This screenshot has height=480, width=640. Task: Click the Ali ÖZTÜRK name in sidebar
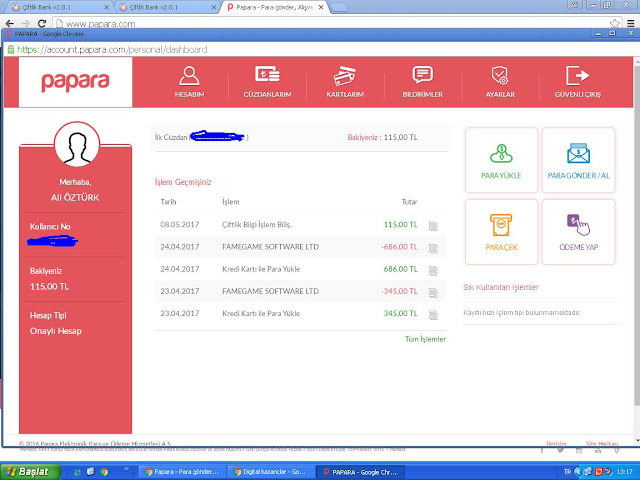pos(75,198)
